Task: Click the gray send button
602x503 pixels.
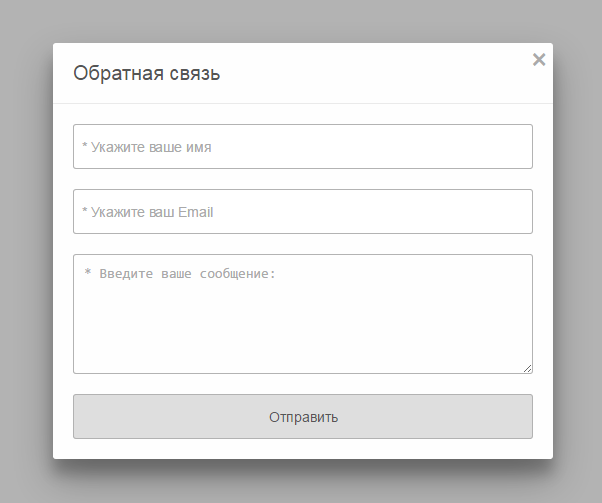Action: [302, 417]
